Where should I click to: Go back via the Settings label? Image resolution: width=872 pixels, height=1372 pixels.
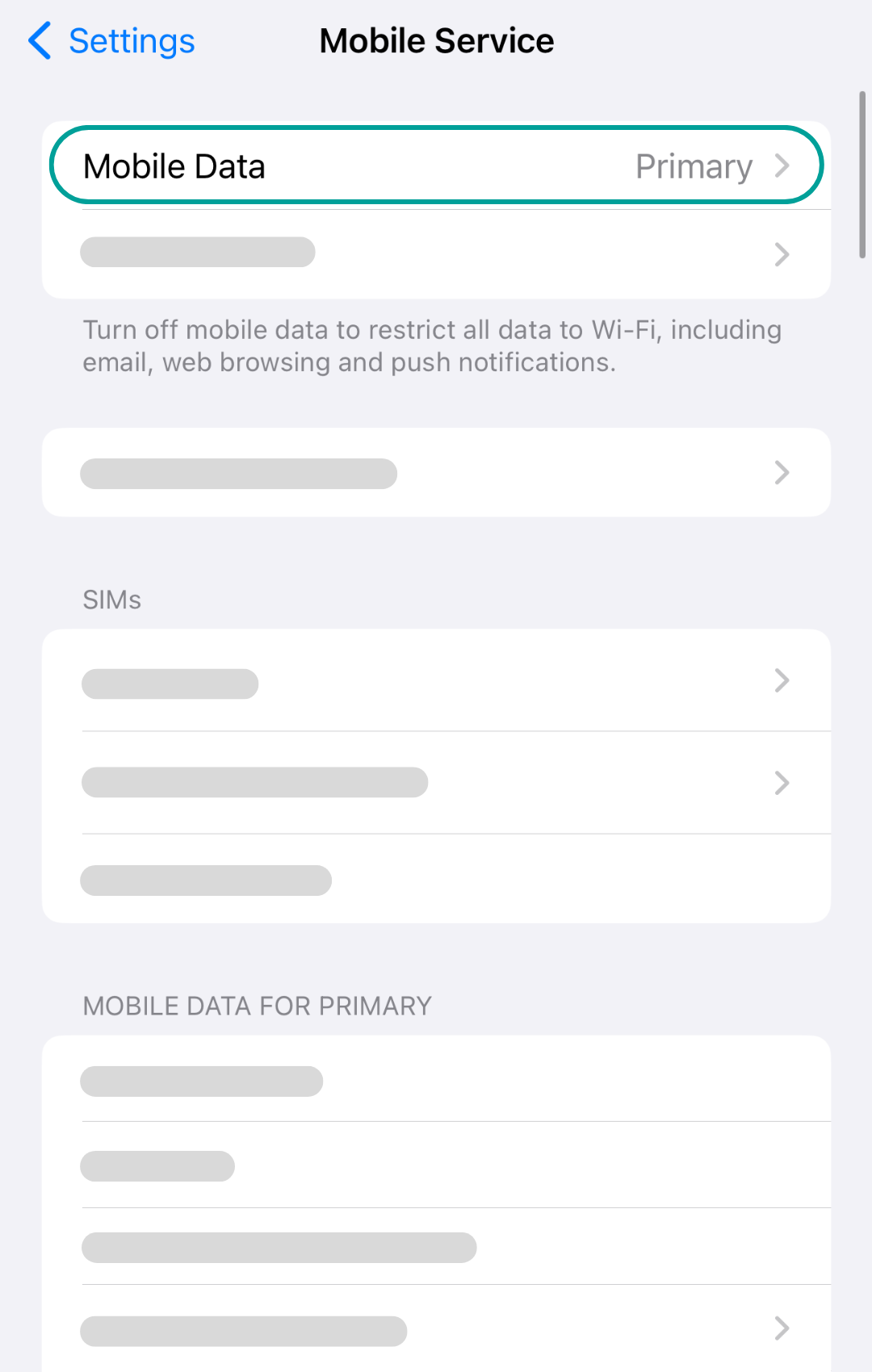point(132,41)
